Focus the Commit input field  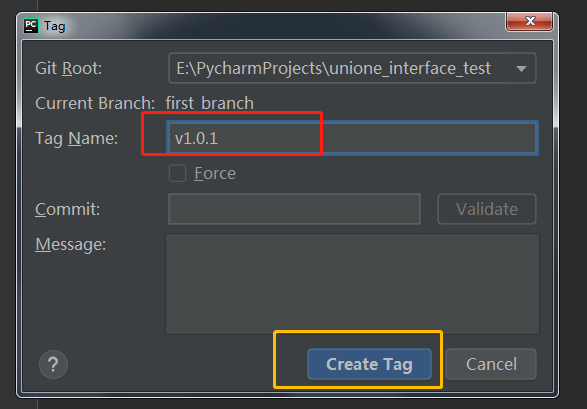pyautogui.click(x=294, y=209)
